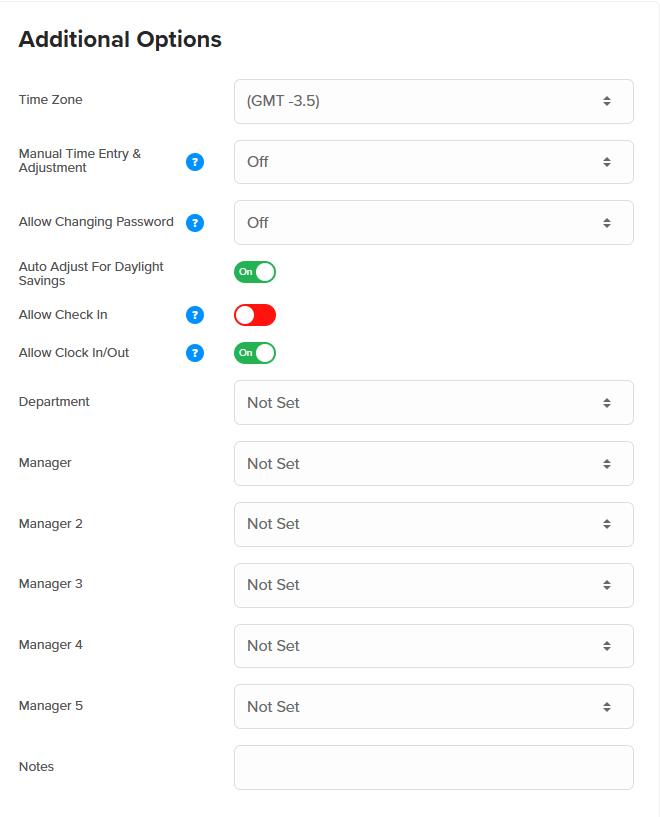The image size is (660, 817).
Task: Click the Department dropdown arrow icon
Action: pyautogui.click(x=607, y=403)
